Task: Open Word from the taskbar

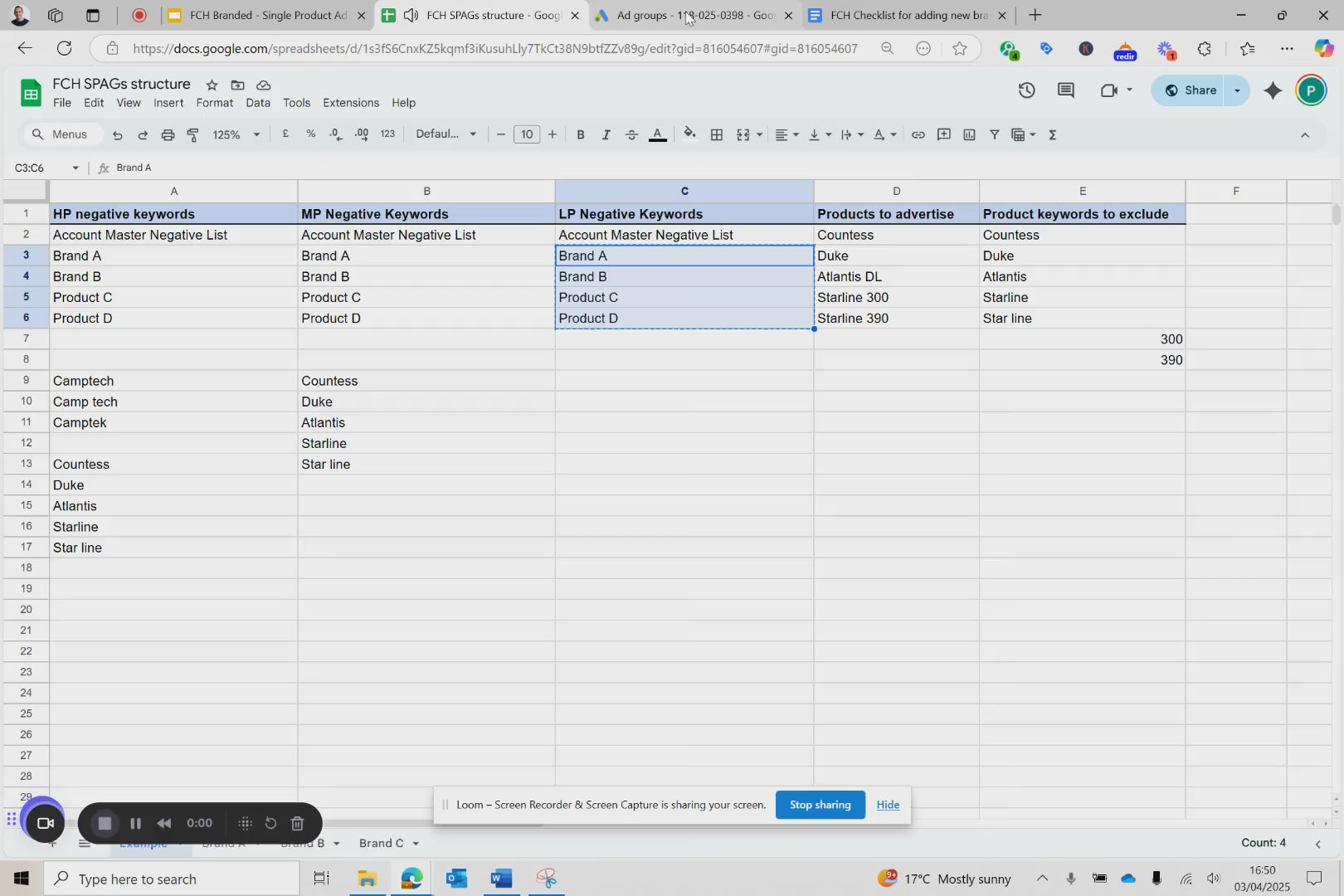Action: (501, 878)
